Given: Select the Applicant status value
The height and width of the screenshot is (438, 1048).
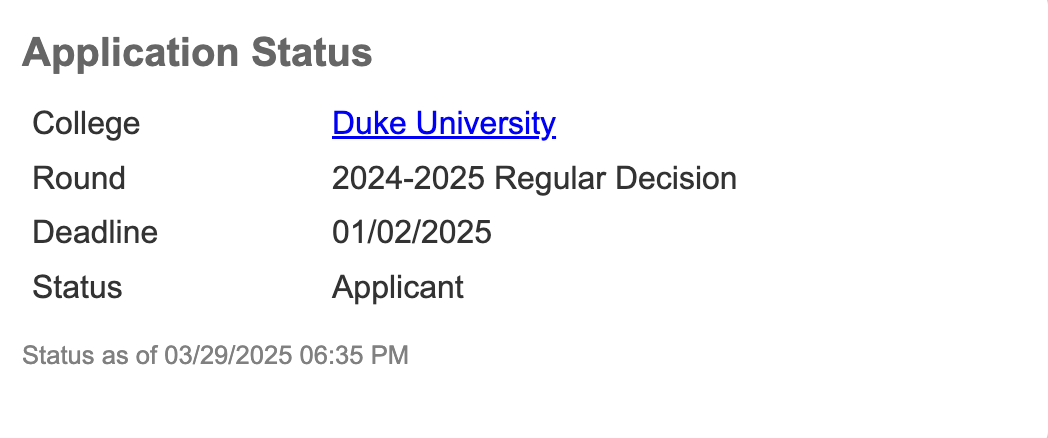Looking at the screenshot, I should pyautogui.click(x=398, y=288).
